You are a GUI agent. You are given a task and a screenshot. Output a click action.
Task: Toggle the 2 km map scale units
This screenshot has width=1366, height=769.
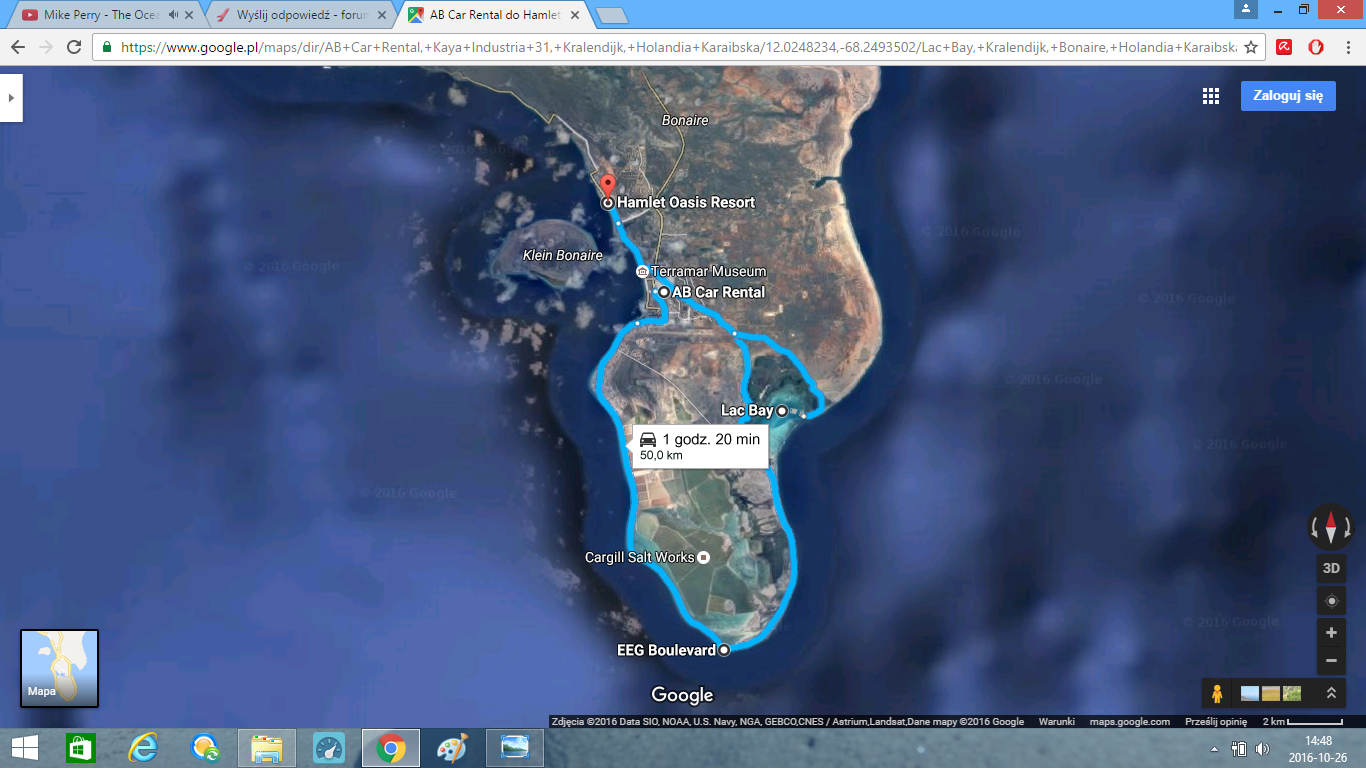[x=1302, y=721]
